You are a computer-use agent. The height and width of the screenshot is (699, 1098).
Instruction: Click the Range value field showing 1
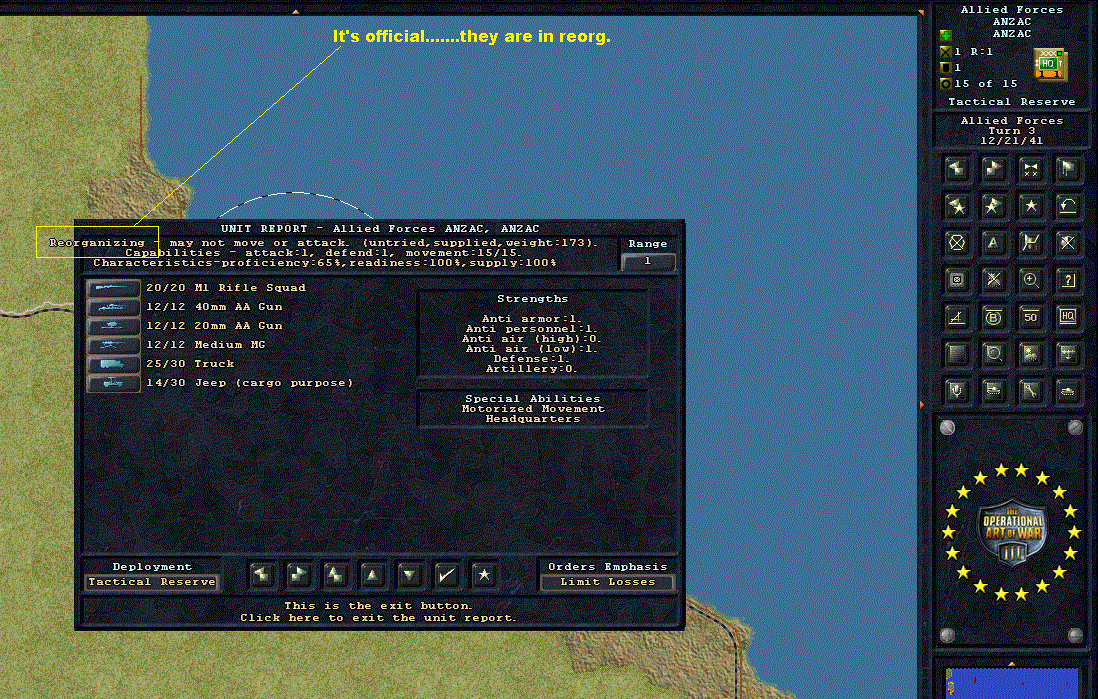tap(648, 261)
